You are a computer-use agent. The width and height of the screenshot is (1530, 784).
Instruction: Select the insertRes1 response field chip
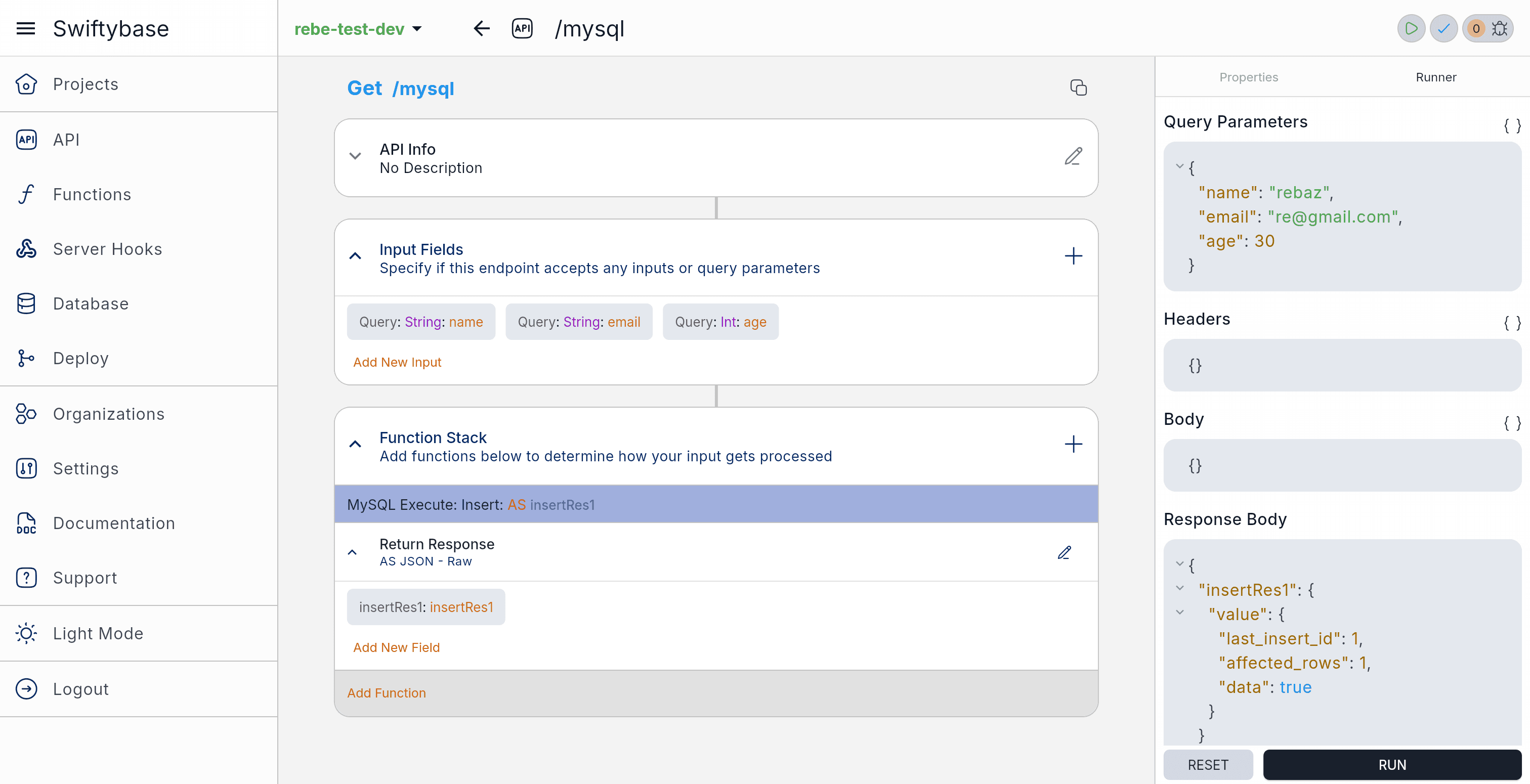pos(426,607)
